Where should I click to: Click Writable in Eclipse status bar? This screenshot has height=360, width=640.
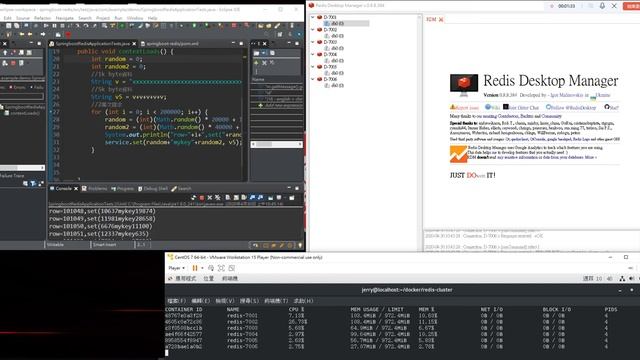(x=55, y=245)
